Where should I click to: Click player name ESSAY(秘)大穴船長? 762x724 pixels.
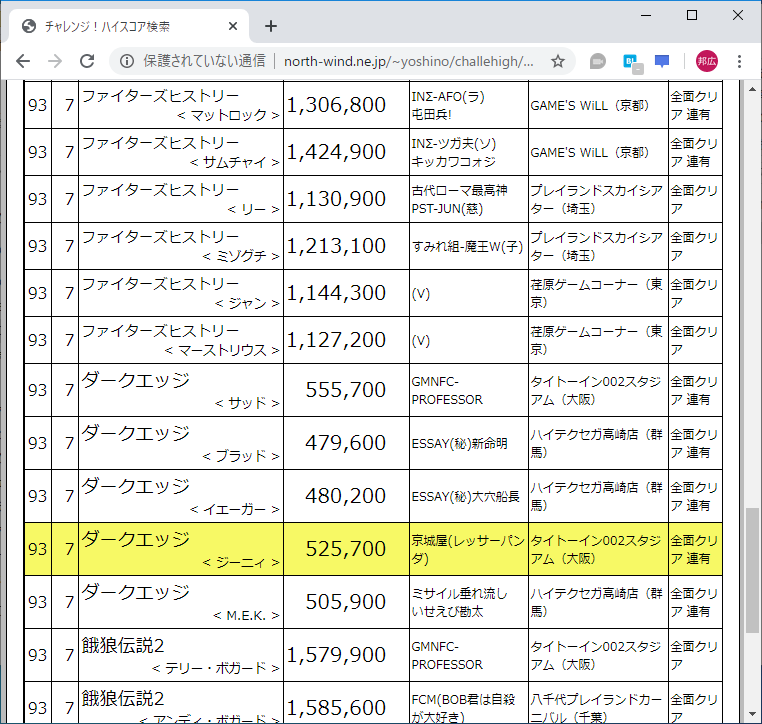pos(466,497)
